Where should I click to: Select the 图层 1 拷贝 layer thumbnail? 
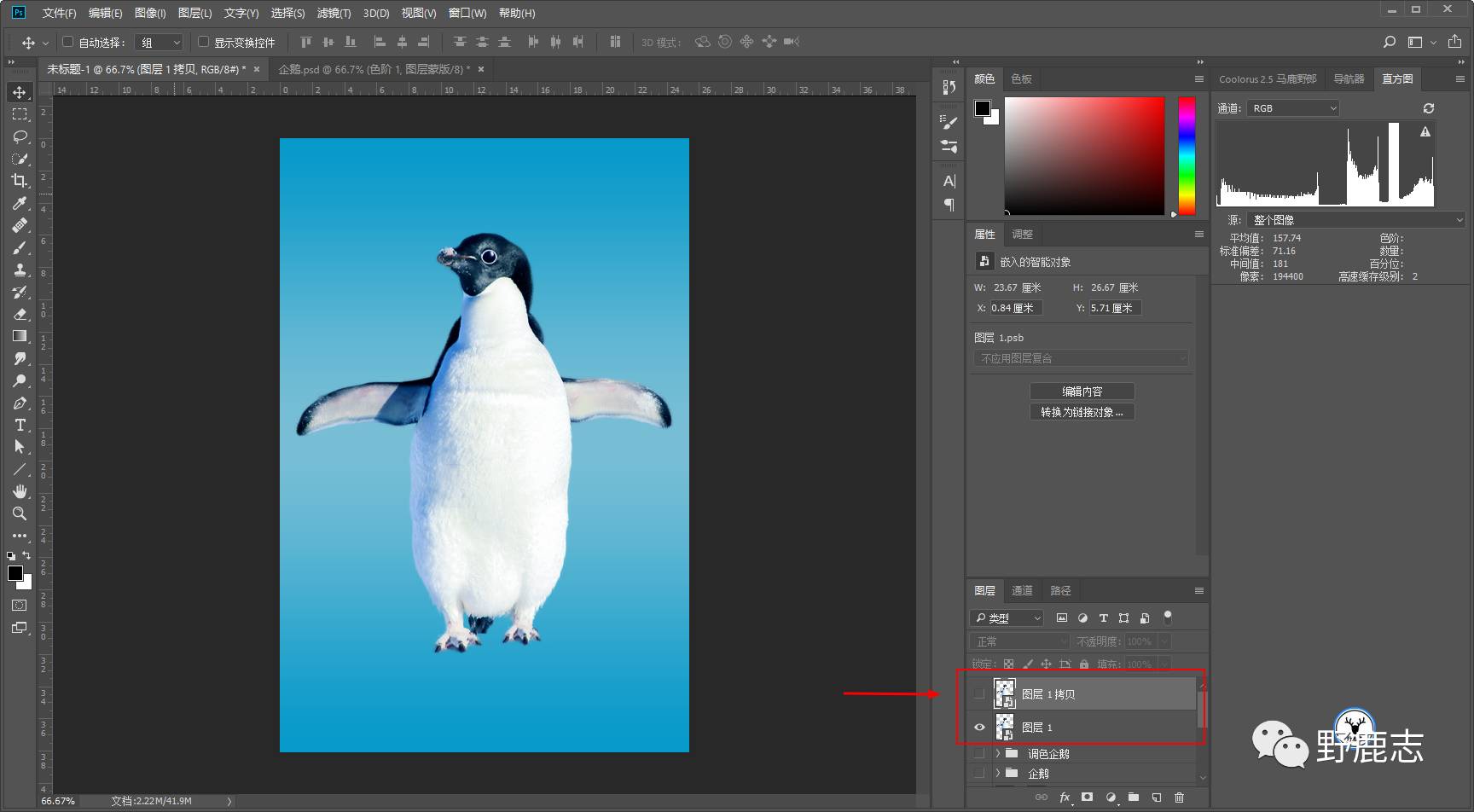(x=1005, y=693)
